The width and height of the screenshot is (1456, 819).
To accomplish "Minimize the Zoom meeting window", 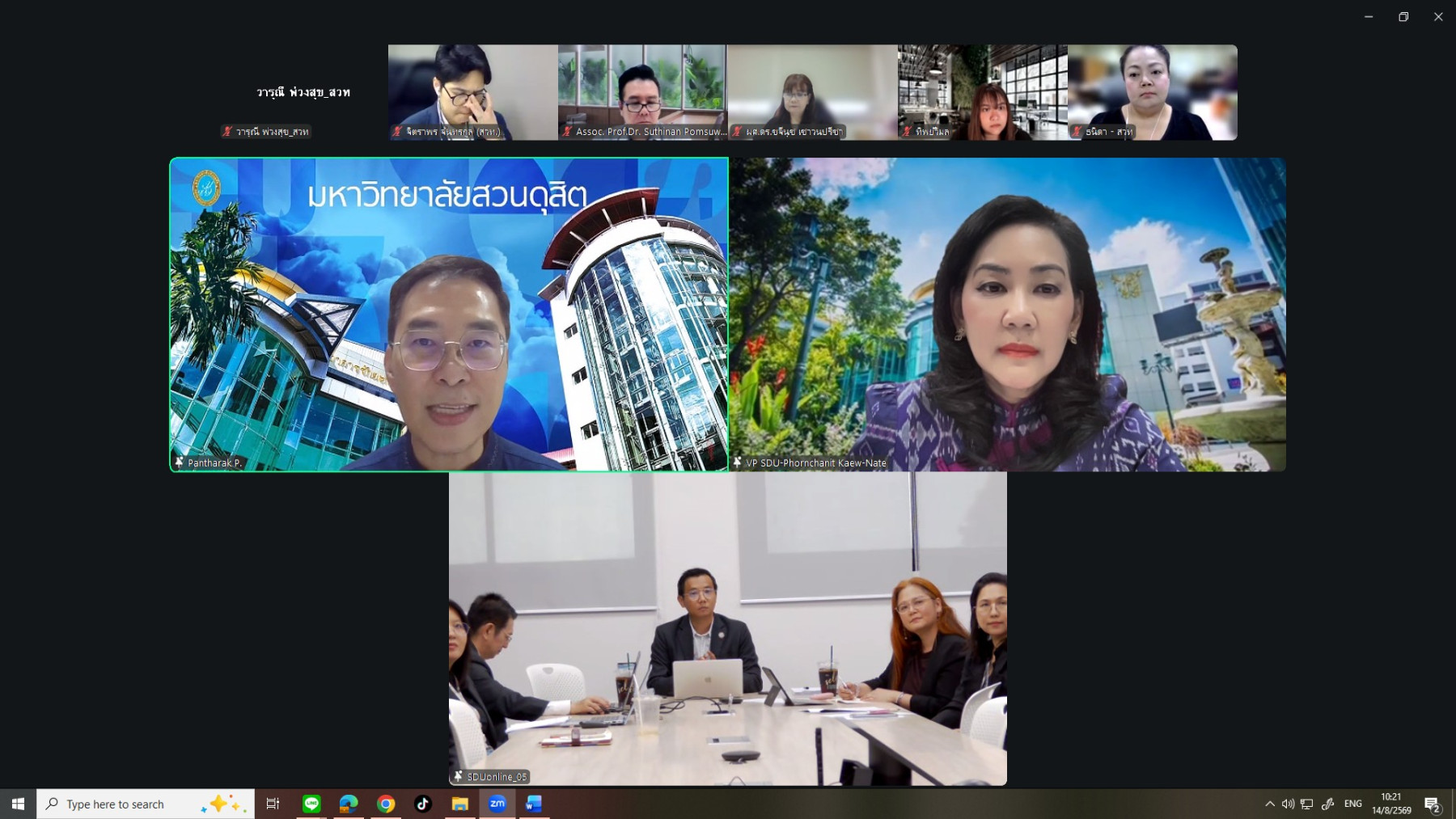I will (x=1369, y=16).
